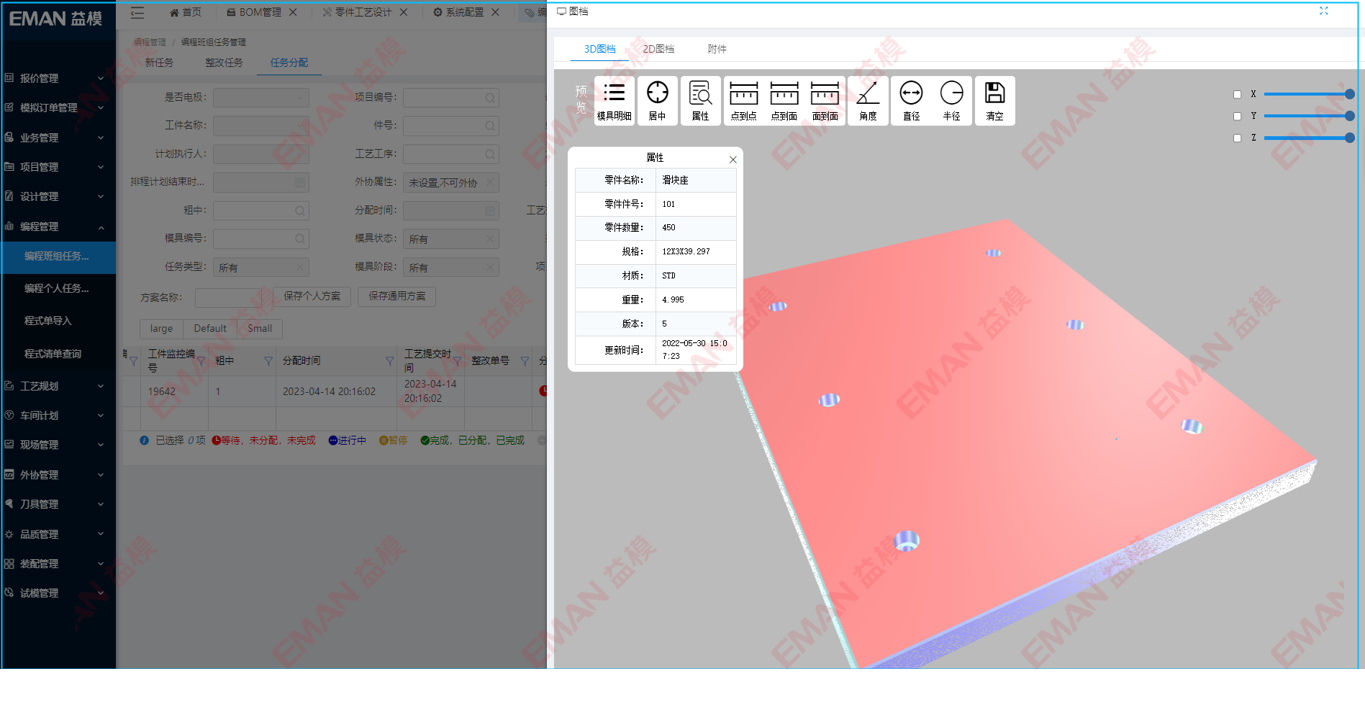The image size is (1365, 713).
Task: Expand 刀具管理 in the sidebar
Action: (x=58, y=504)
